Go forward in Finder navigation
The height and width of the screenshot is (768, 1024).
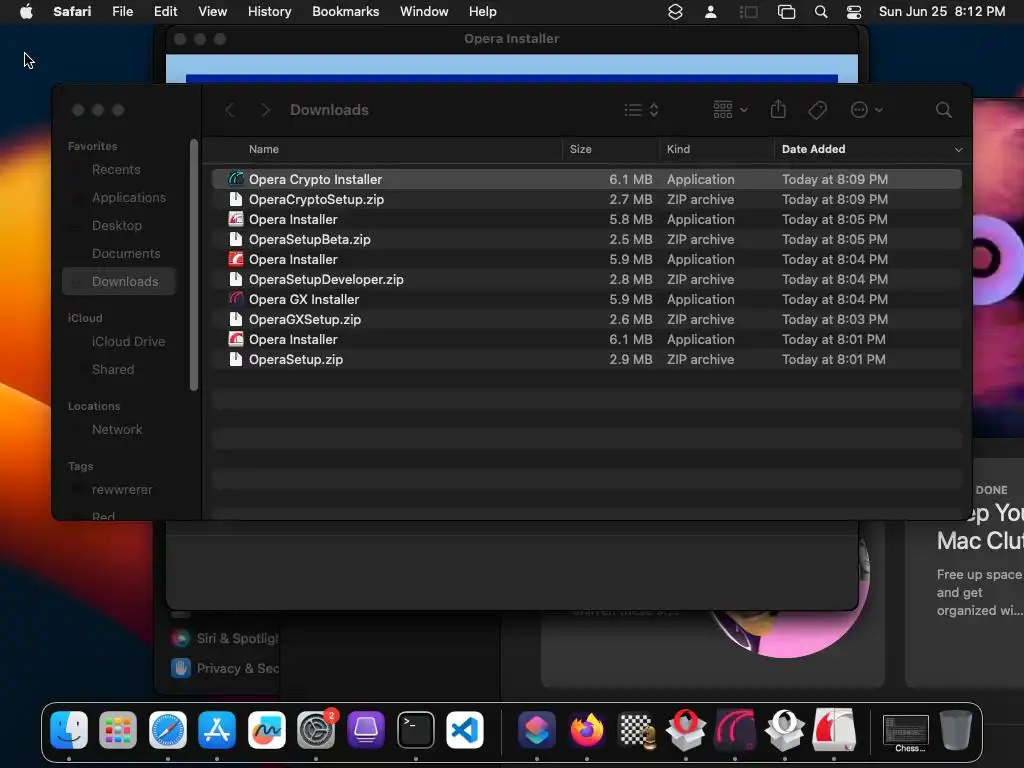pos(265,110)
